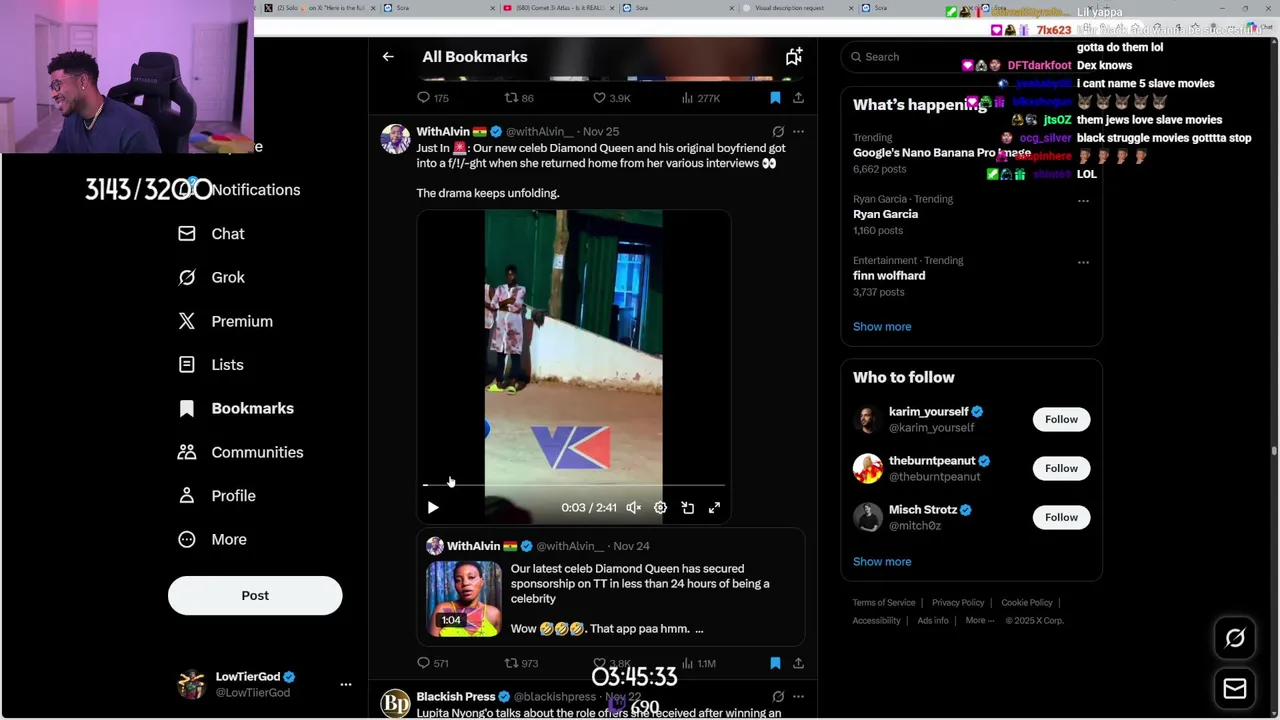Image resolution: width=1280 pixels, height=720 pixels.
Task: Remove the bookmark next to 277K views
Action: pyautogui.click(x=775, y=98)
